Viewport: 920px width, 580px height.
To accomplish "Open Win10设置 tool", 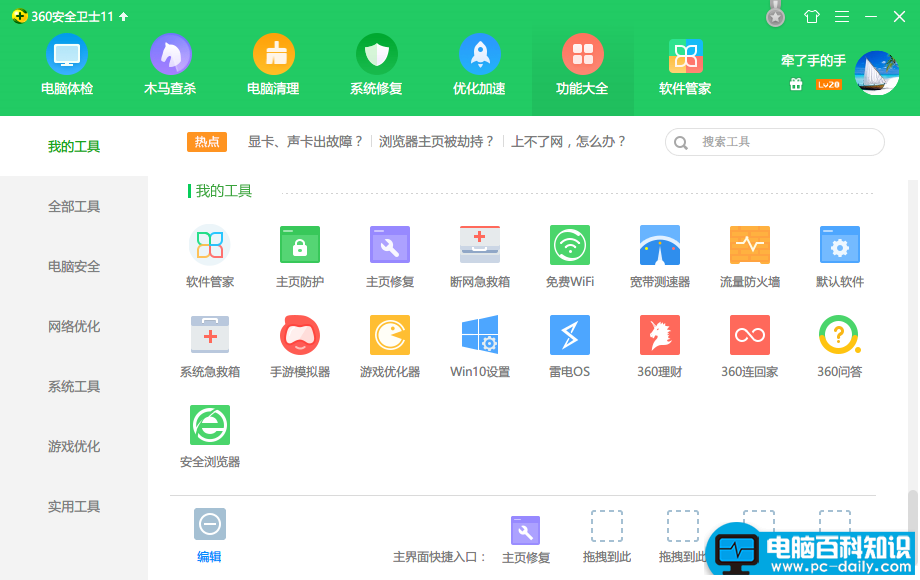I will pyautogui.click(x=480, y=346).
